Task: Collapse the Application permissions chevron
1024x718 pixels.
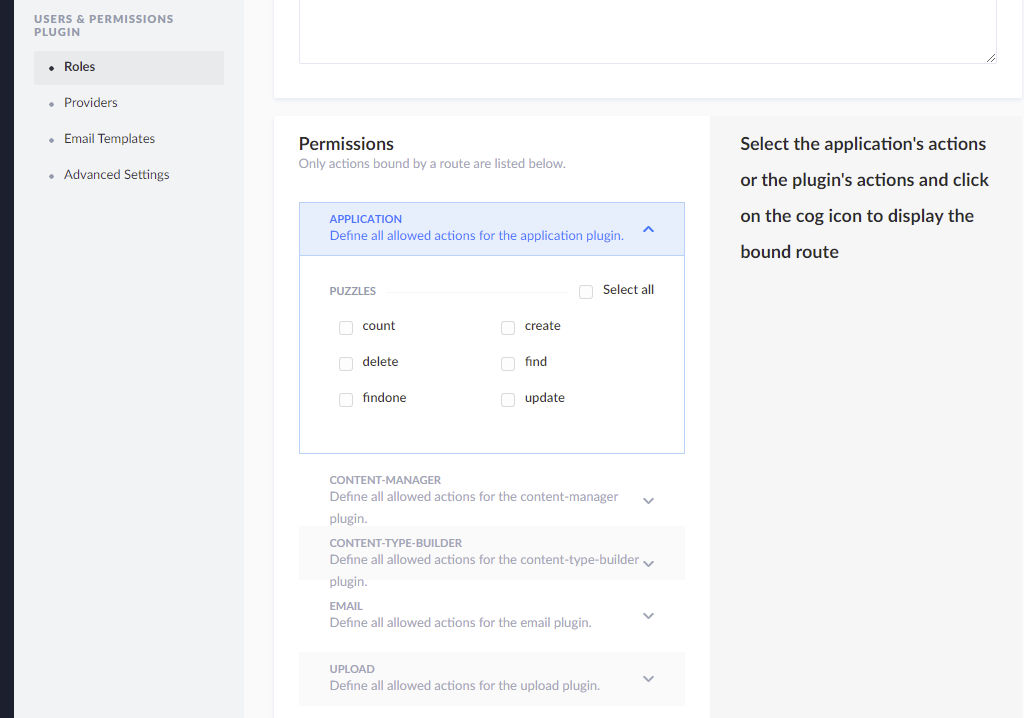Action: 648,229
